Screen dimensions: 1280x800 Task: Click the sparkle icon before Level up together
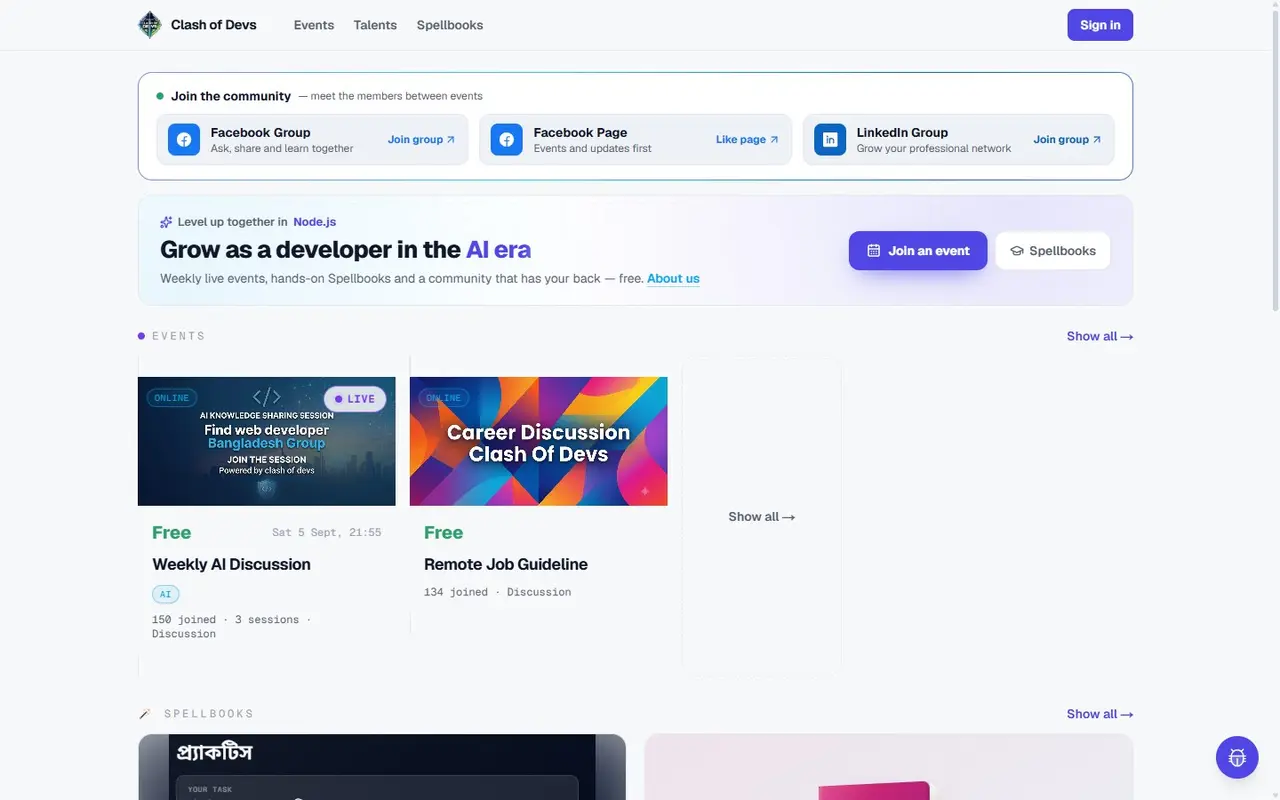pyautogui.click(x=166, y=222)
